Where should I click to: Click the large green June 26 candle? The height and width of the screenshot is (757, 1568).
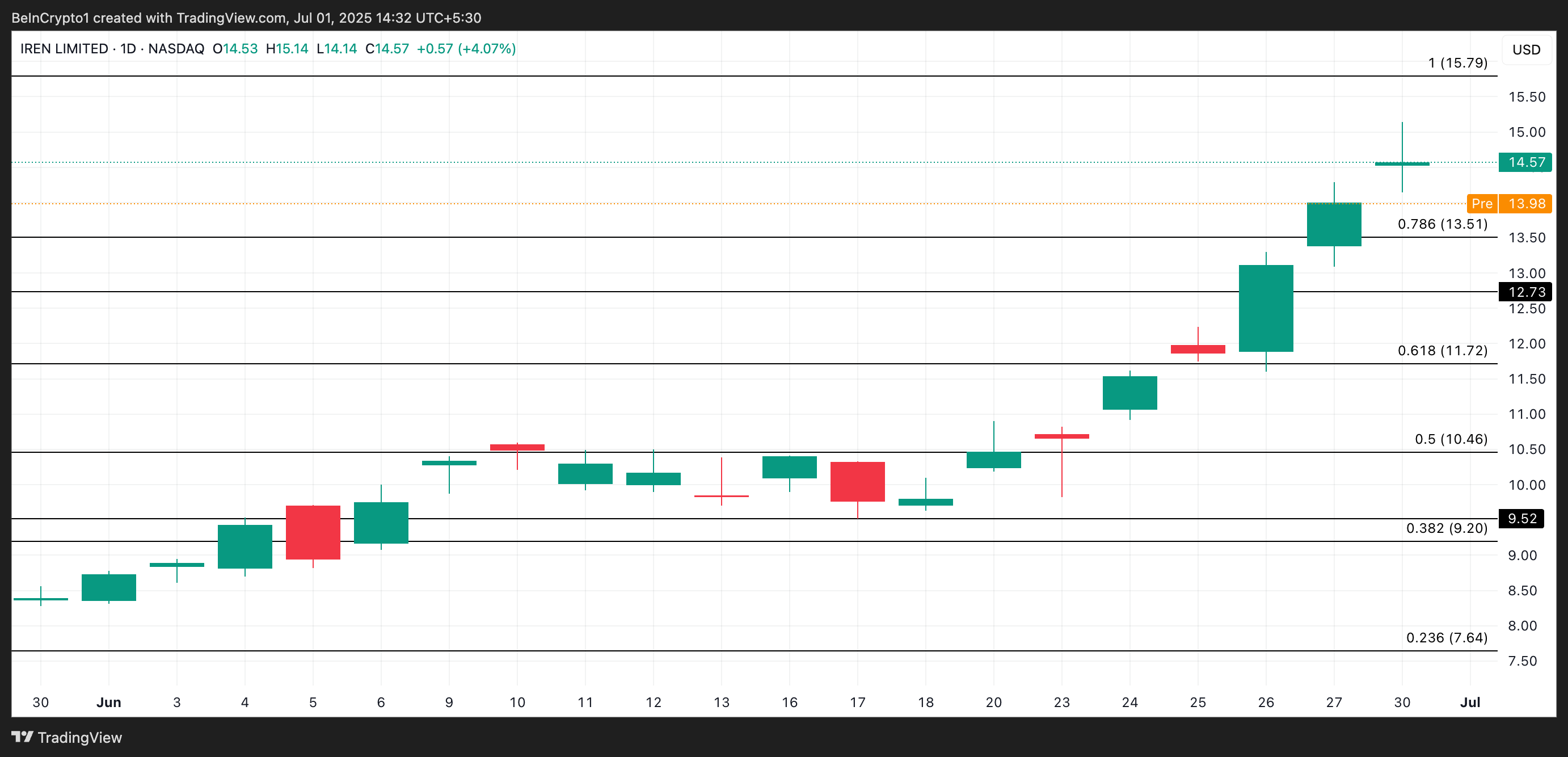pyautogui.click(x=1266, y=308)
